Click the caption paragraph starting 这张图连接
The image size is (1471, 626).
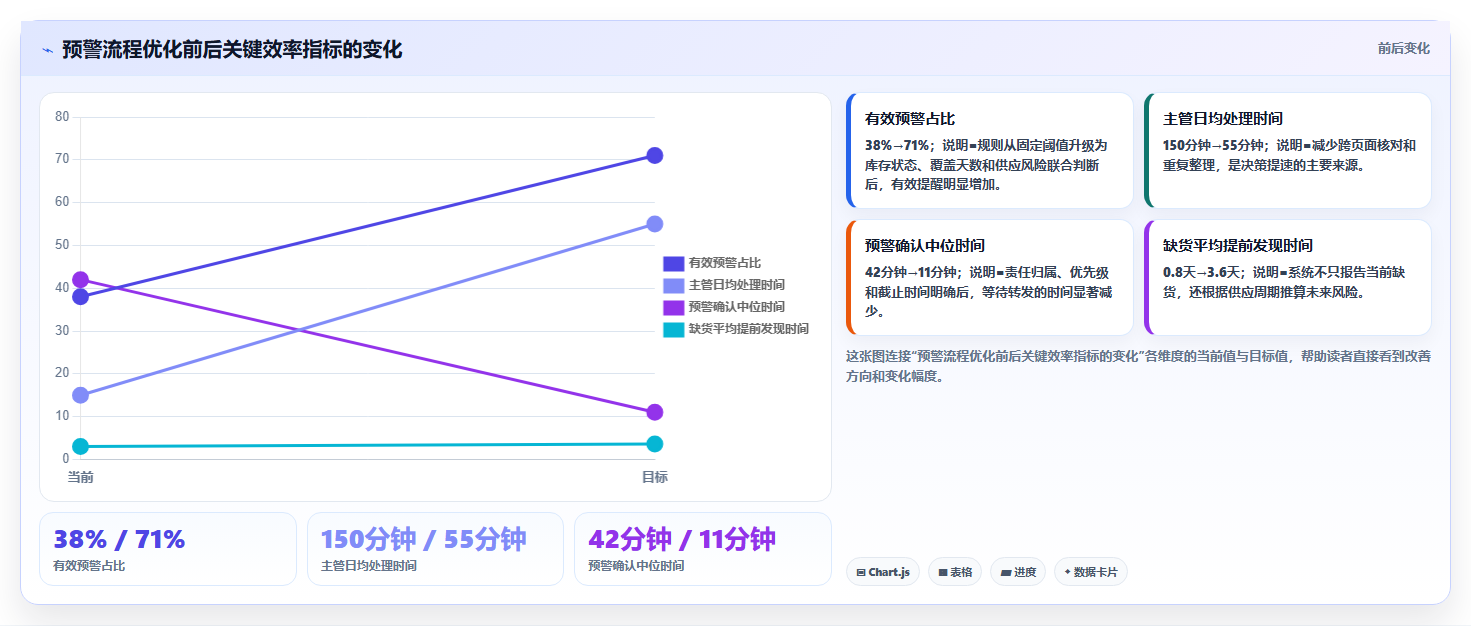tap(1138, 366)
